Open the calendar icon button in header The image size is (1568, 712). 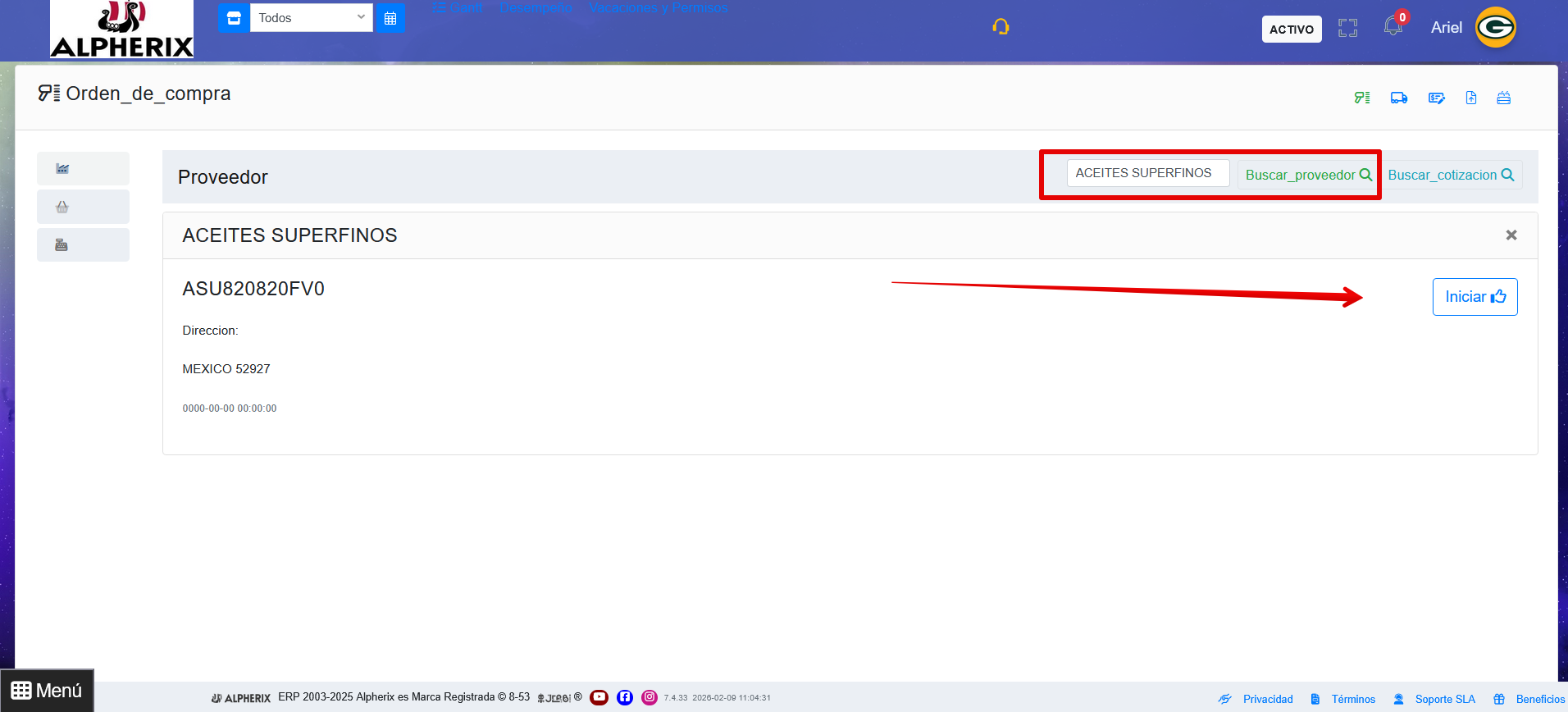(x=390, y=18)
